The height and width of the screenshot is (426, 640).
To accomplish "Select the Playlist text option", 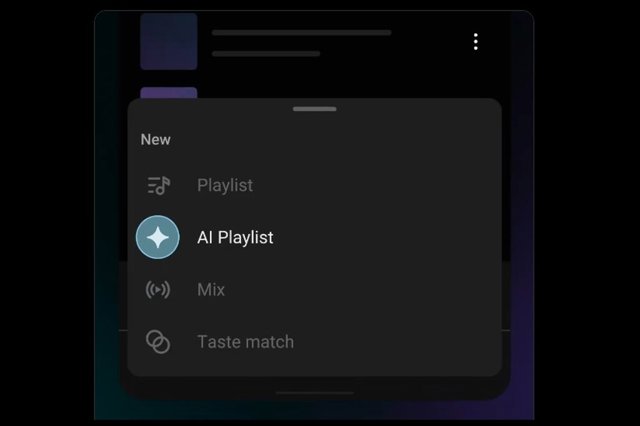I will (225, 185).
